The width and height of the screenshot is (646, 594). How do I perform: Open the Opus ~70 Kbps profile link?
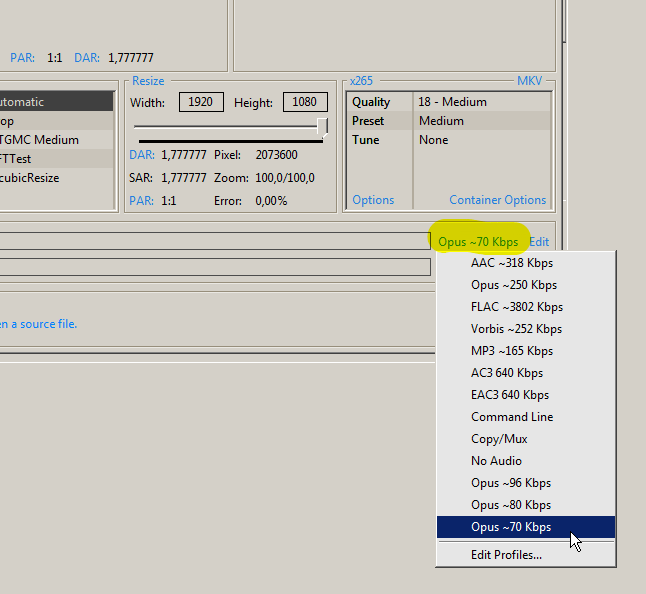point(478,242)
